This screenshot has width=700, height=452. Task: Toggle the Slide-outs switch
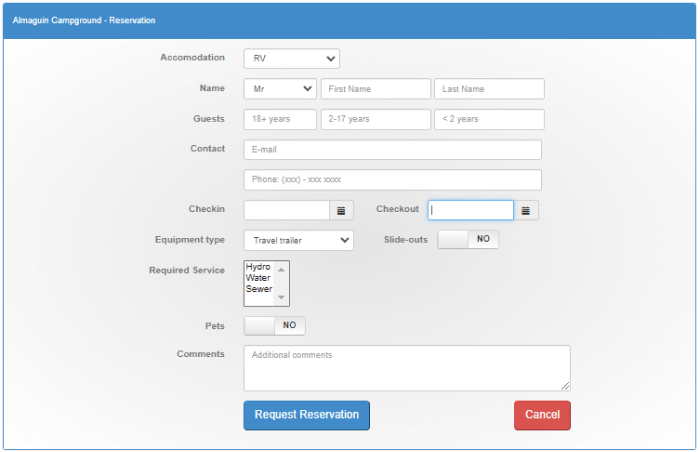click(x=468, y=239)
